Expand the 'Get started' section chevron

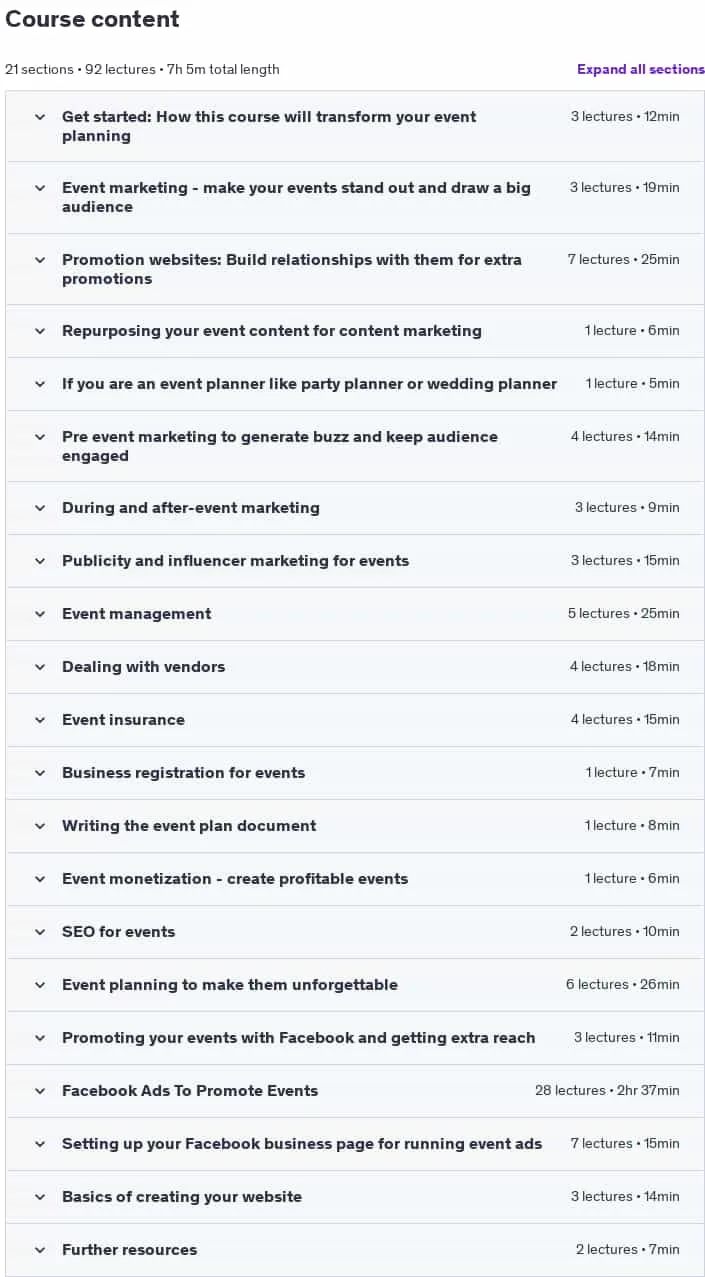click(x=40, y=117)
